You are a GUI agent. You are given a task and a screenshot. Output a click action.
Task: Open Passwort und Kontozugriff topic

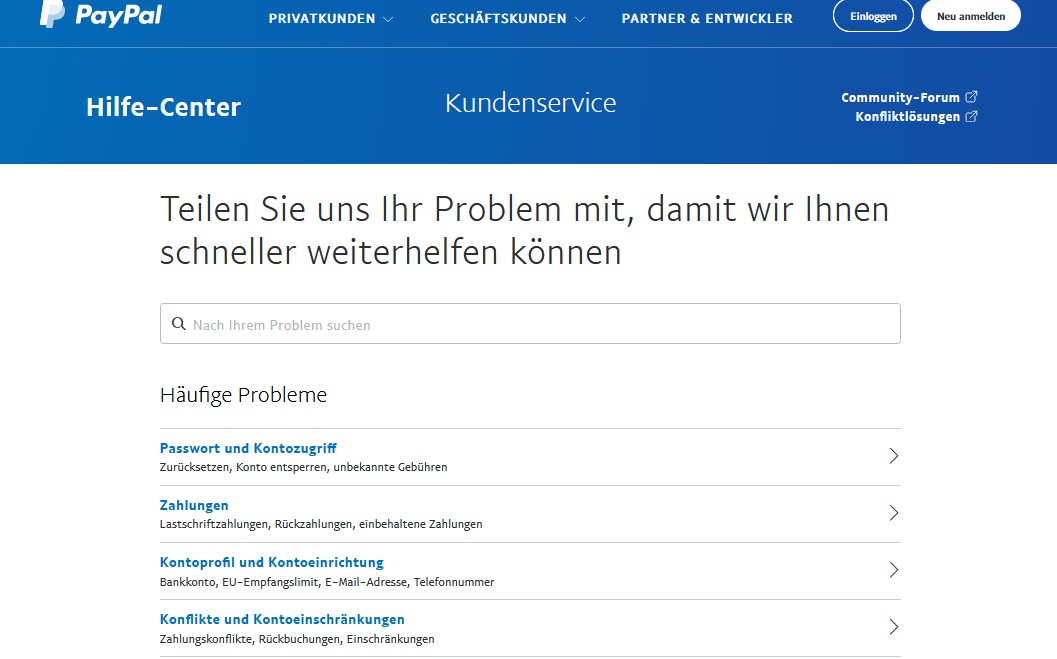point(248,448)
